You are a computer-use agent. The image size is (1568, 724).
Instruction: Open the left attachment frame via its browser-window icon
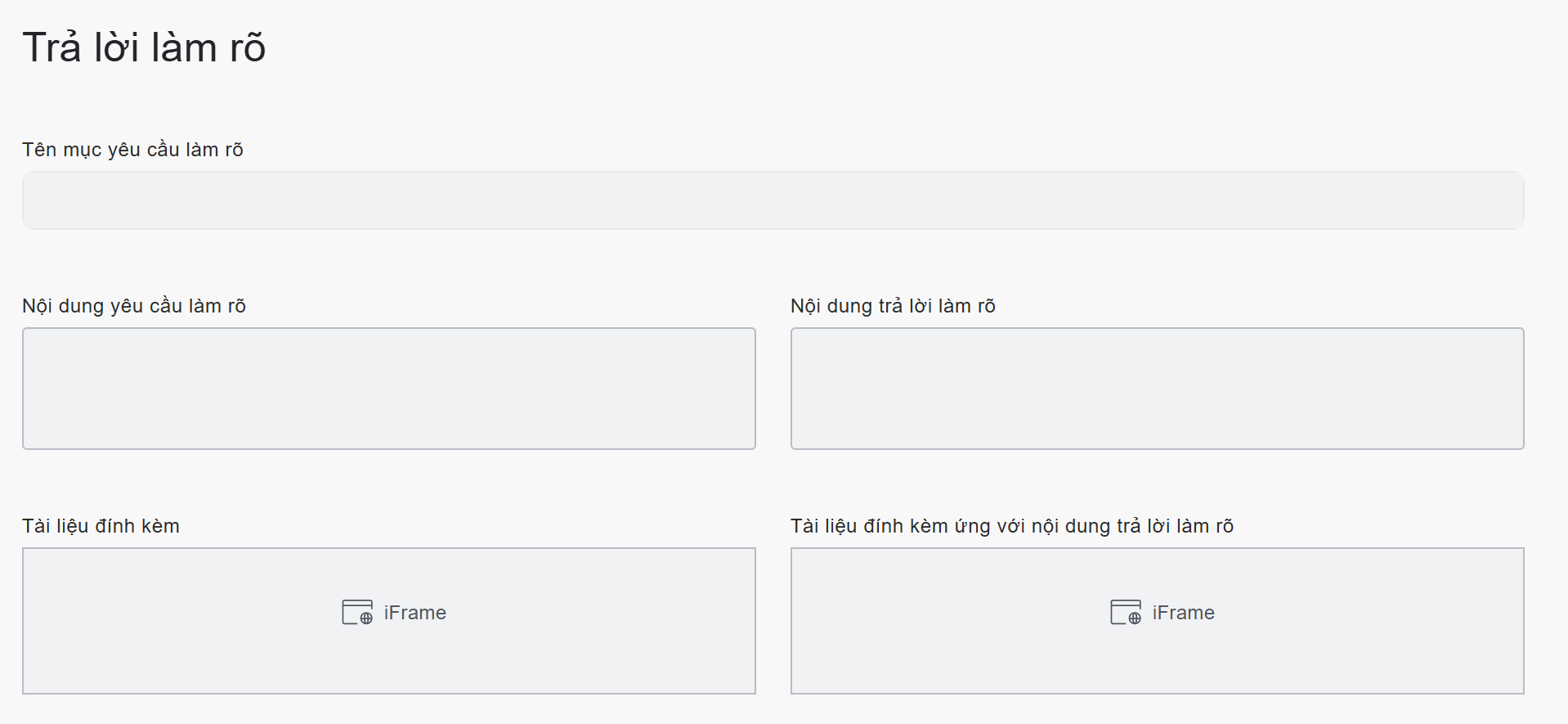[357, 612]
